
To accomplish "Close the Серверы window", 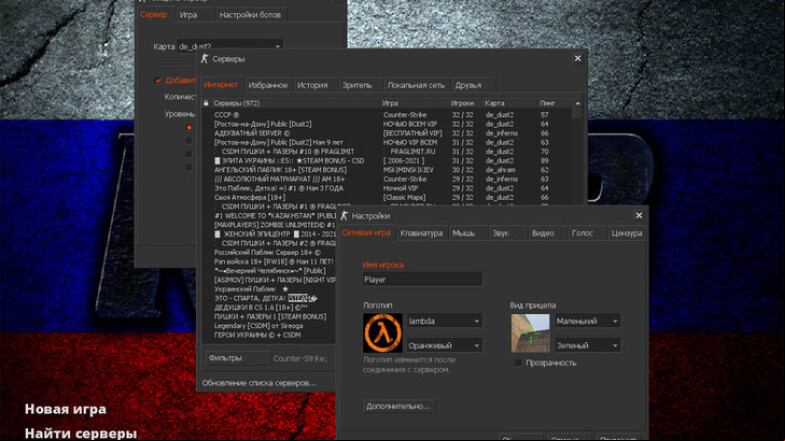I will click(x=578, y=59).
